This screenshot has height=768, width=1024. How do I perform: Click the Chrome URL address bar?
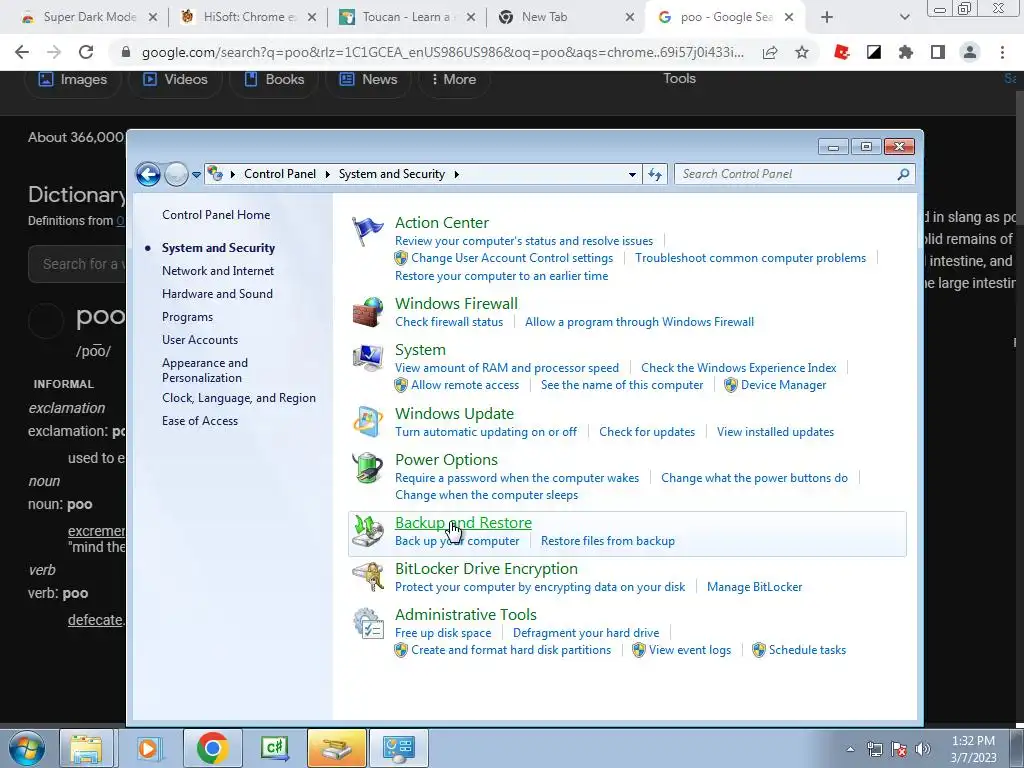(442, 52)
